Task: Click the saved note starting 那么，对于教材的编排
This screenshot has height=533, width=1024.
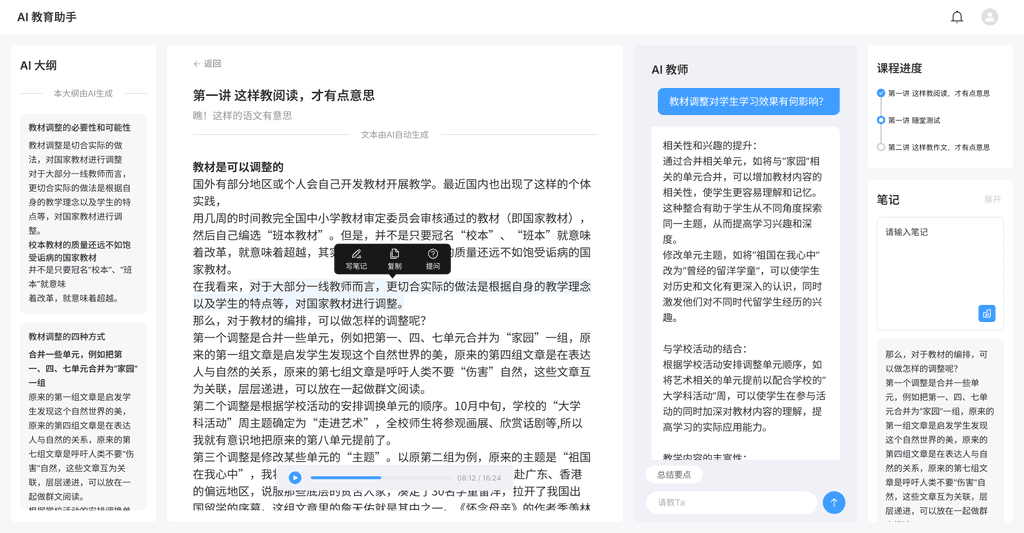Action: pyautogui.click(x=940, y=431)
